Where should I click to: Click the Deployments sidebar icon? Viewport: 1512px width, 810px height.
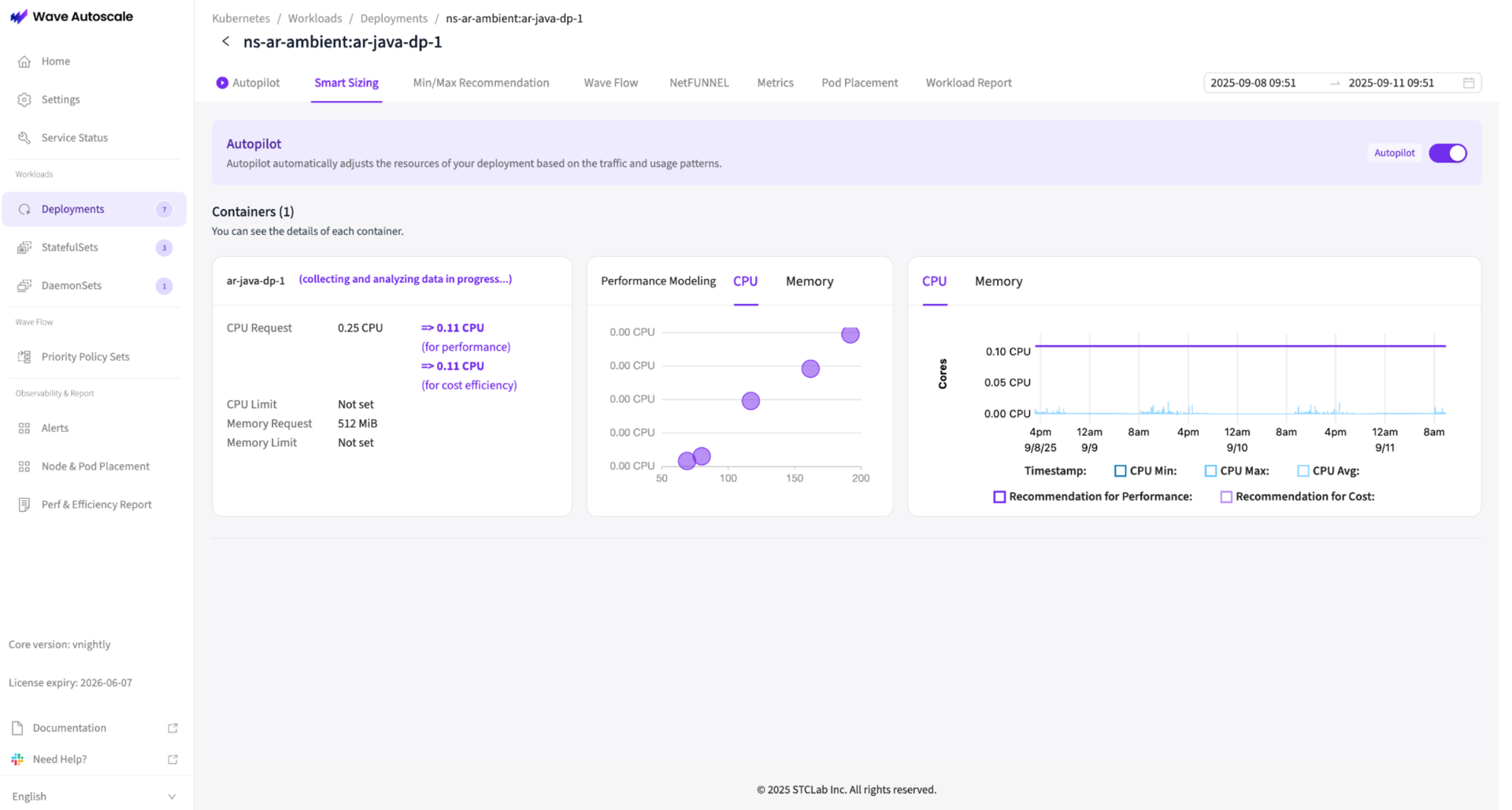24,210
